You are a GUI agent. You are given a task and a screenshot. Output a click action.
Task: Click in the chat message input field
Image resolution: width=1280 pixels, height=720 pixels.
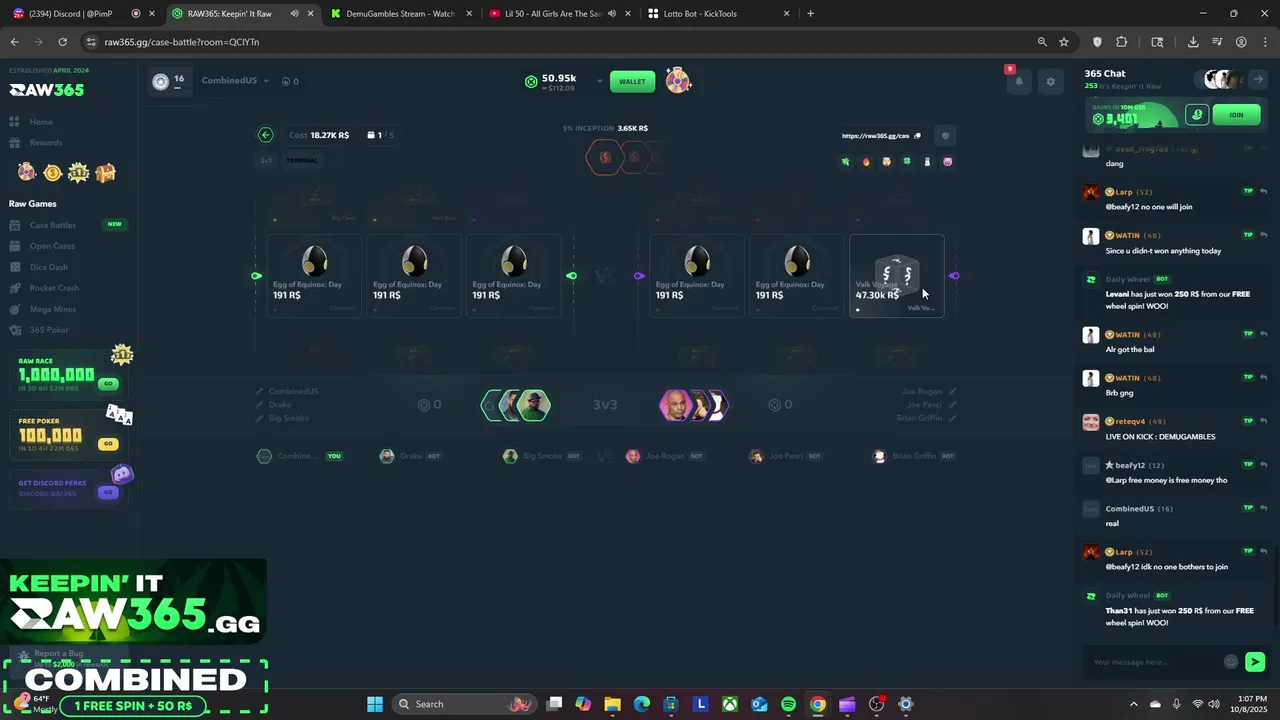tap(1155, 662)
